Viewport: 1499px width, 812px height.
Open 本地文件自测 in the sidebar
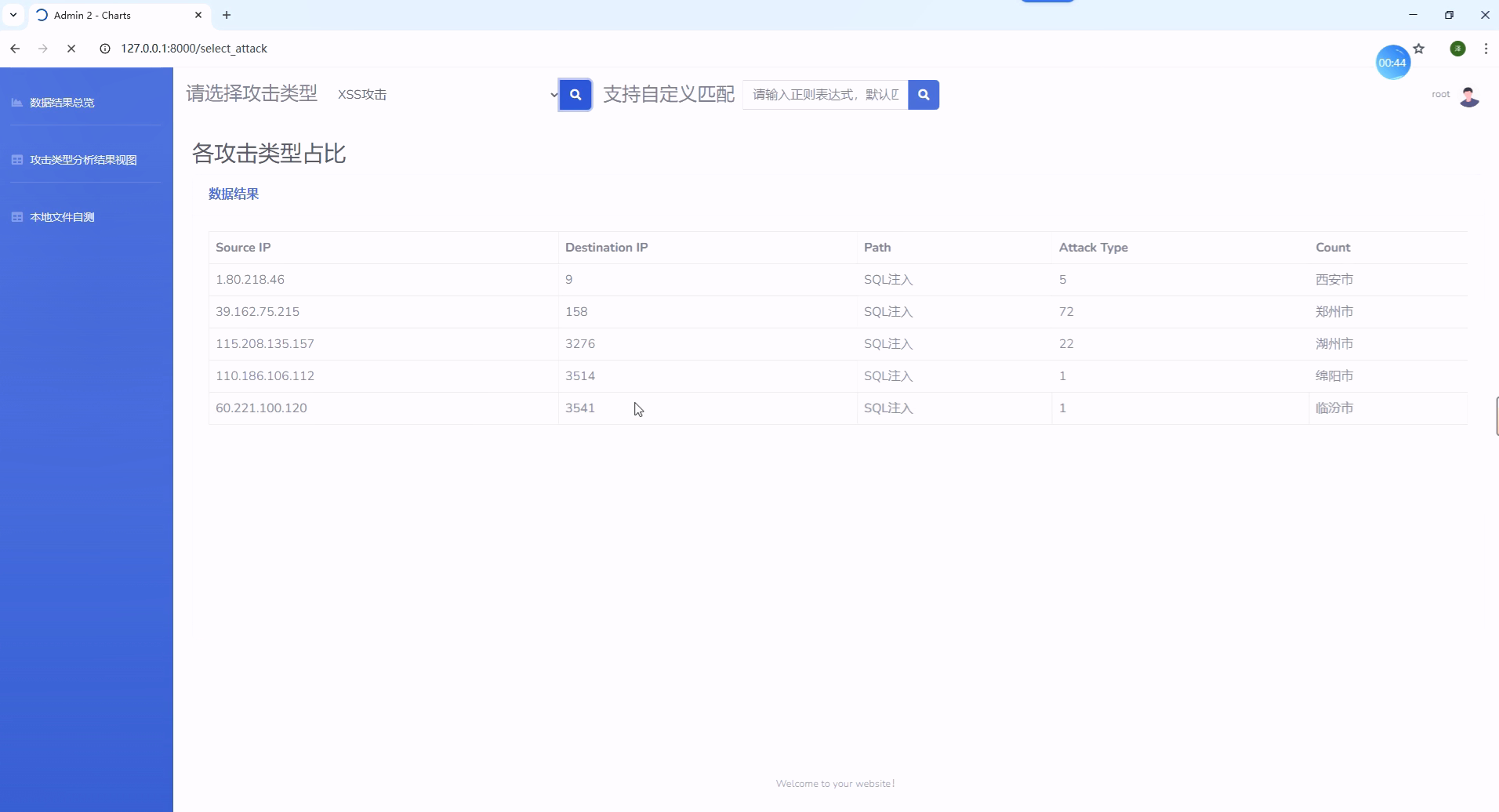point(62,217)
